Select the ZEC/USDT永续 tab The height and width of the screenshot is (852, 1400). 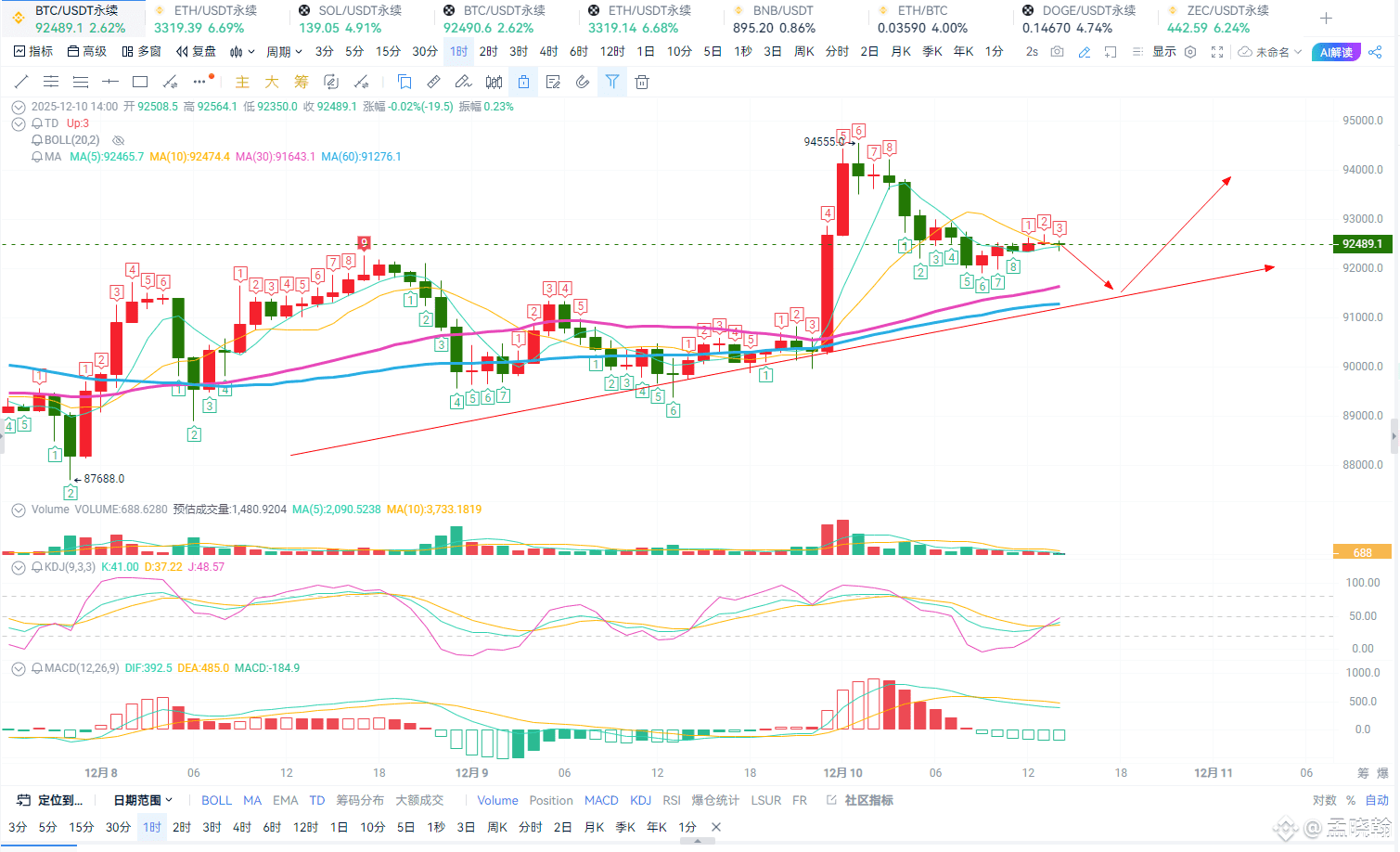(x=1230, y=19)
